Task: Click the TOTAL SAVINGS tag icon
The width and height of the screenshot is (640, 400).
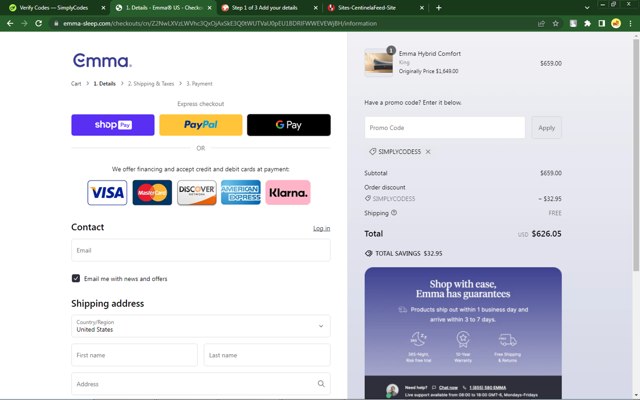Action: (x=369, y=253)
